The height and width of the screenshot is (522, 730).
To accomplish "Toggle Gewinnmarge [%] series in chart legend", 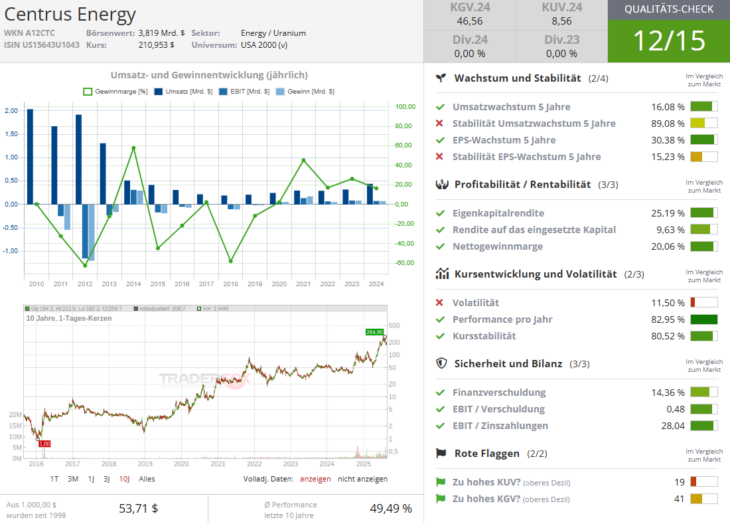I will click(115, 92).
